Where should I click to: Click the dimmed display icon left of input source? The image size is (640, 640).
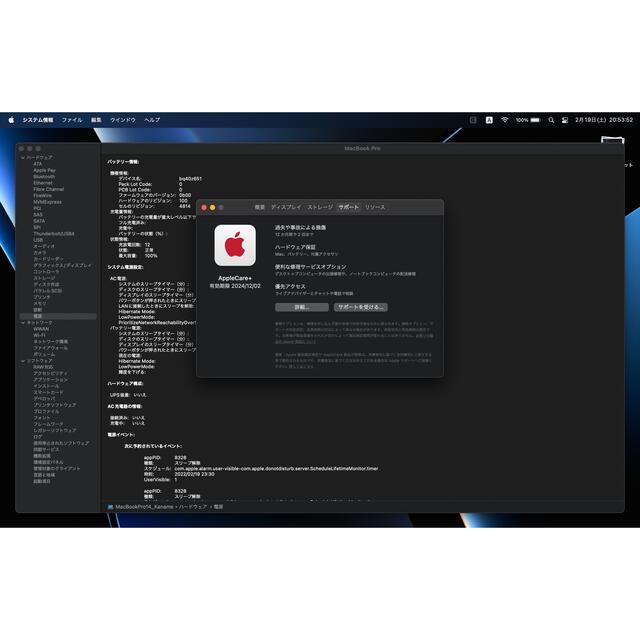[473, 120]
